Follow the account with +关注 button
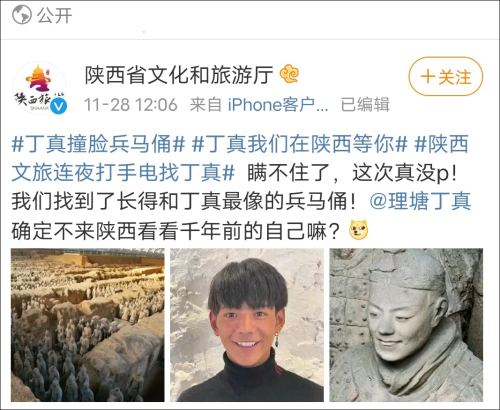The width and height of the screenshot is (500, 410). click(x=446, y=77)
